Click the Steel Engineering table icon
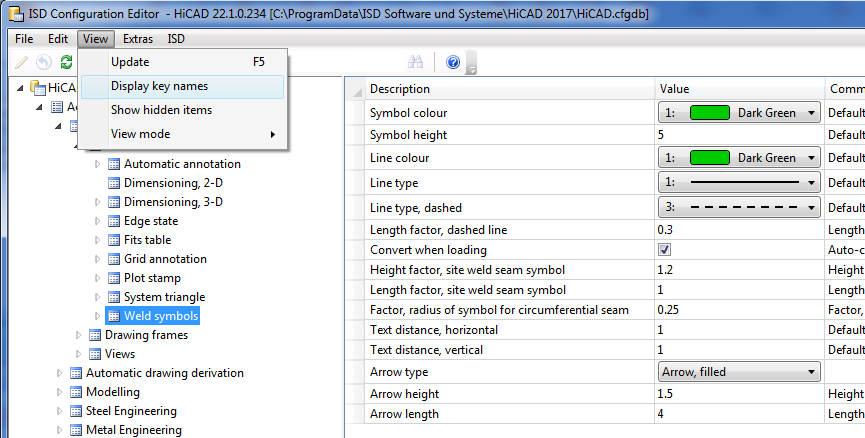865x438 pixels. pyautogui.click(x=75, y=411)
